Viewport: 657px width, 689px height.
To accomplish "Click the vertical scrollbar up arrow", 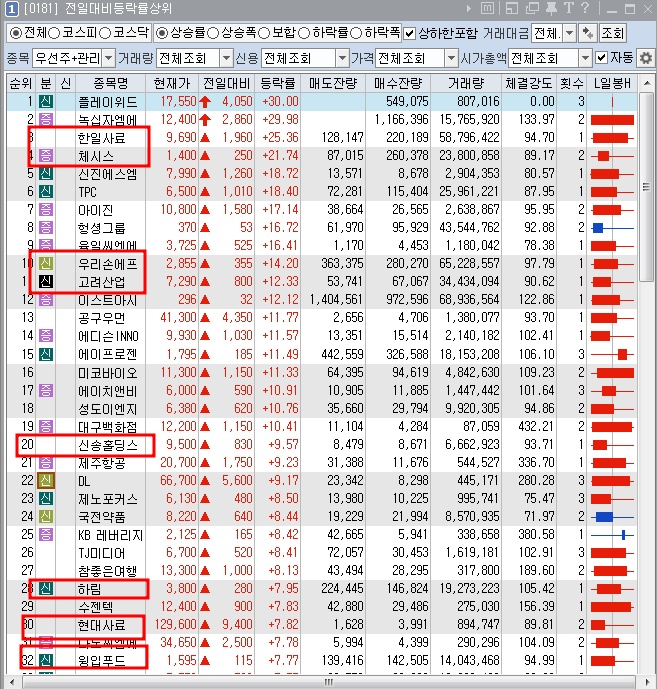I will (x=646, y=83).
